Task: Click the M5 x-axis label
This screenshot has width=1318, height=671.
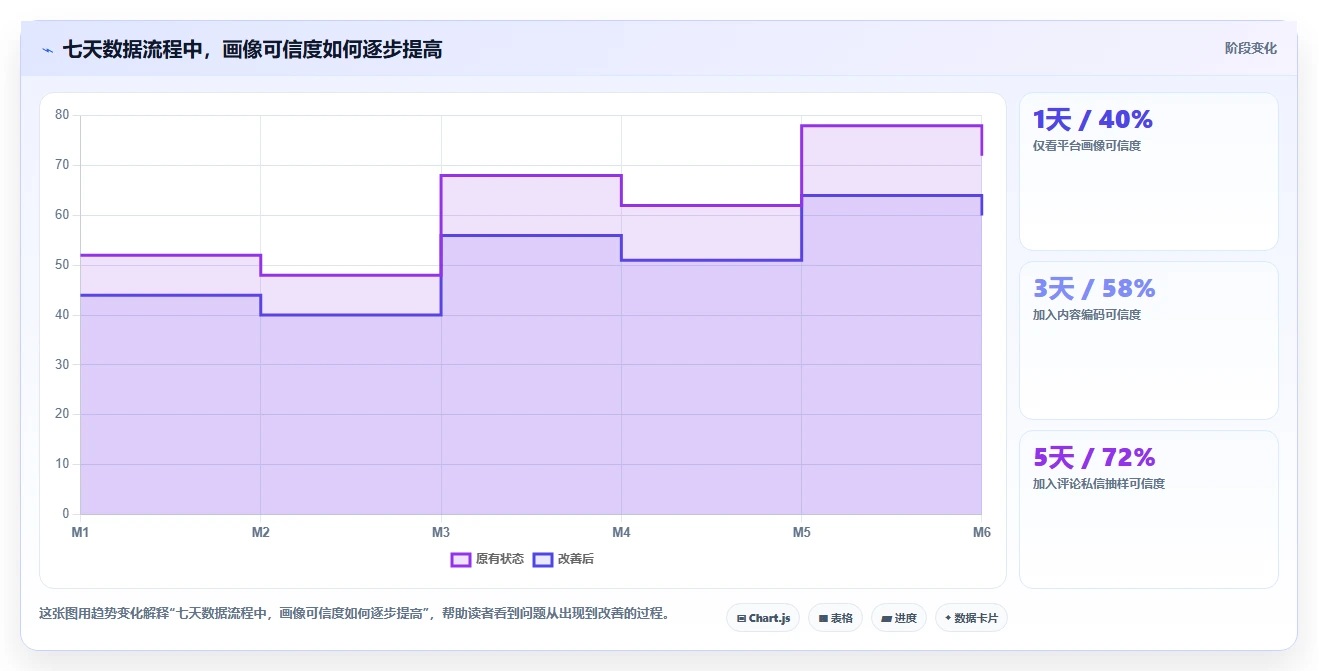Action: tap(802, 532)
